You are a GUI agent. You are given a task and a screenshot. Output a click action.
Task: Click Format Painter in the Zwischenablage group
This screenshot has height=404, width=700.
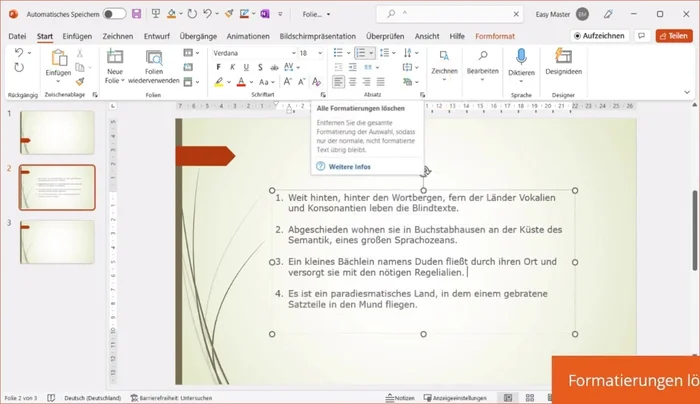tap(80, 82)
